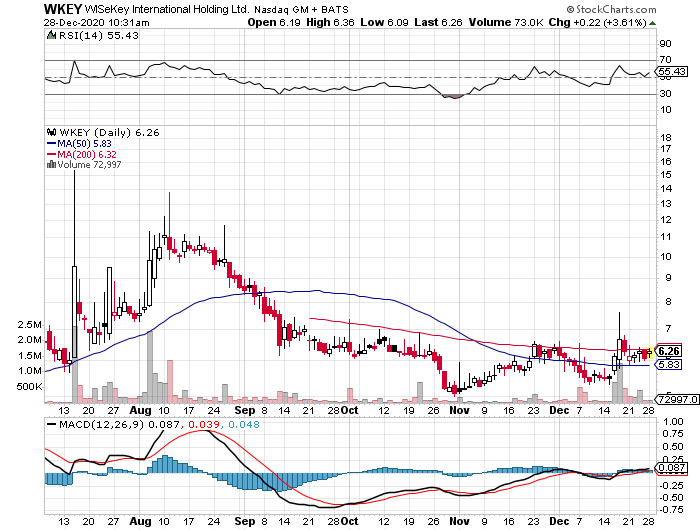Click the 10 price level on the price axis
700x530 pixels.
tap(666, 256)
